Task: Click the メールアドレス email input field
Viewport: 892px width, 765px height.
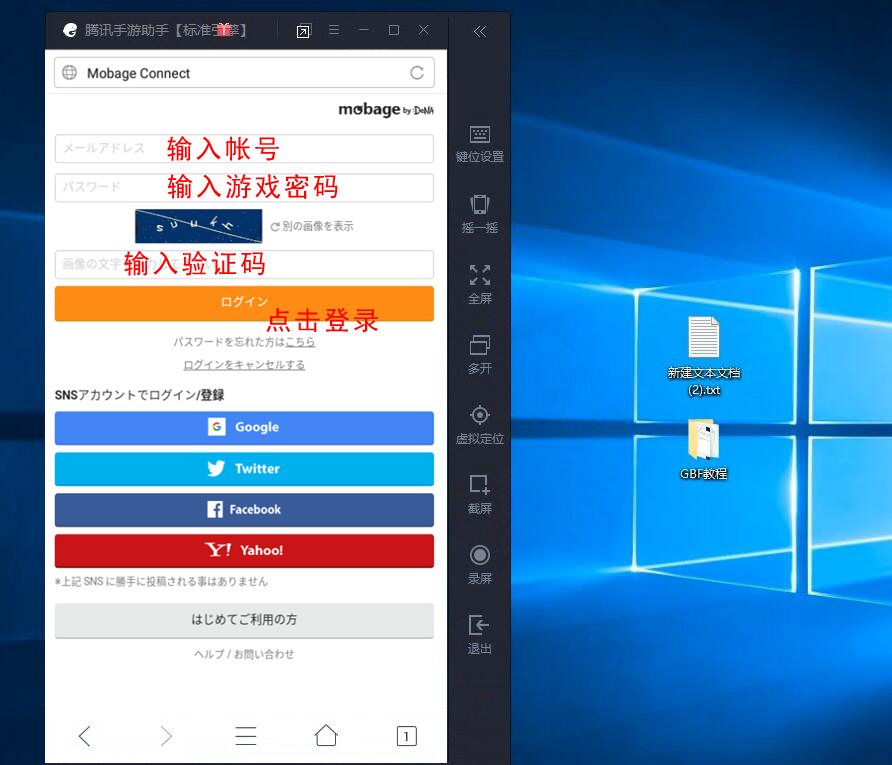Action: point(244,148)
